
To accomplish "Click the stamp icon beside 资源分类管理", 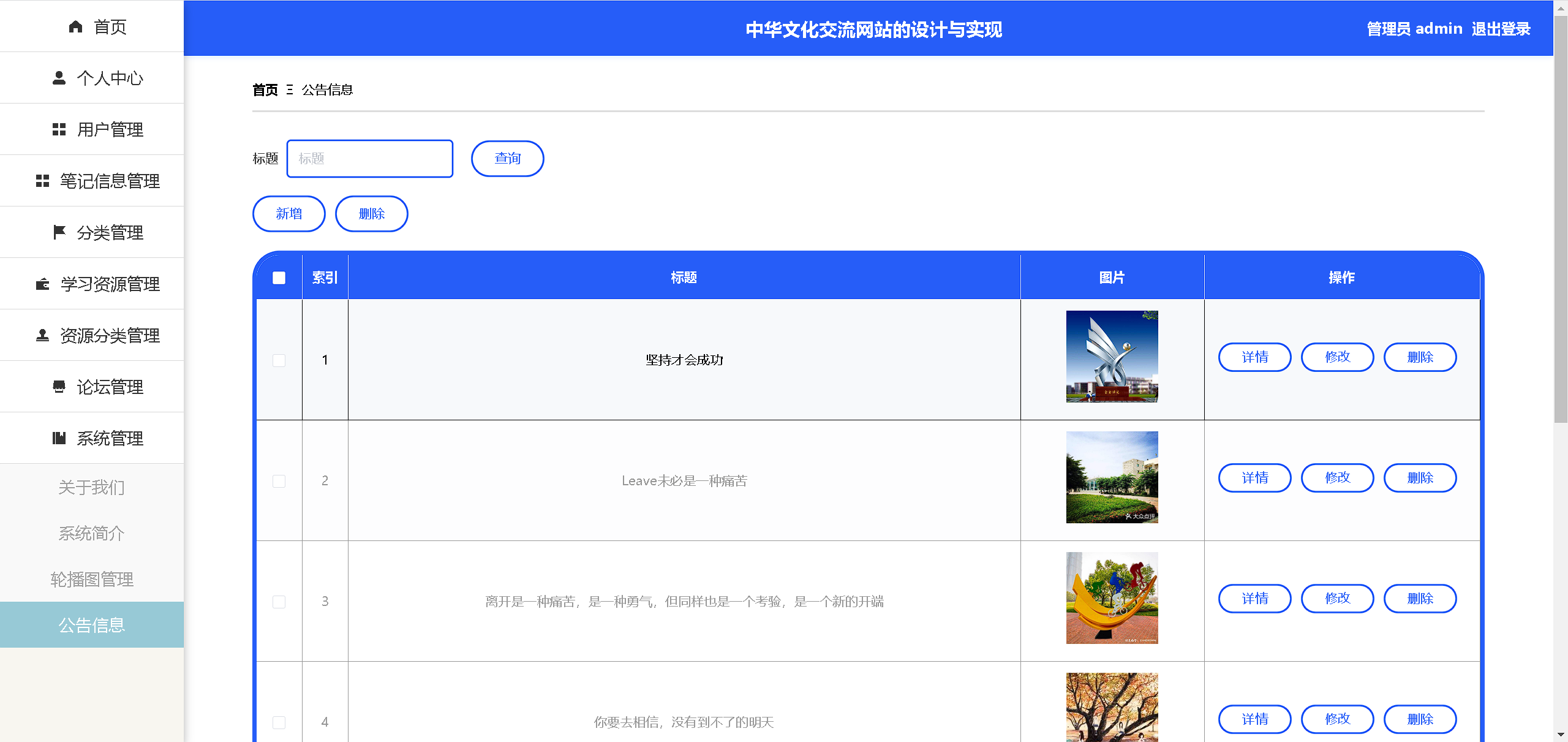I will (x=42, y=335).
